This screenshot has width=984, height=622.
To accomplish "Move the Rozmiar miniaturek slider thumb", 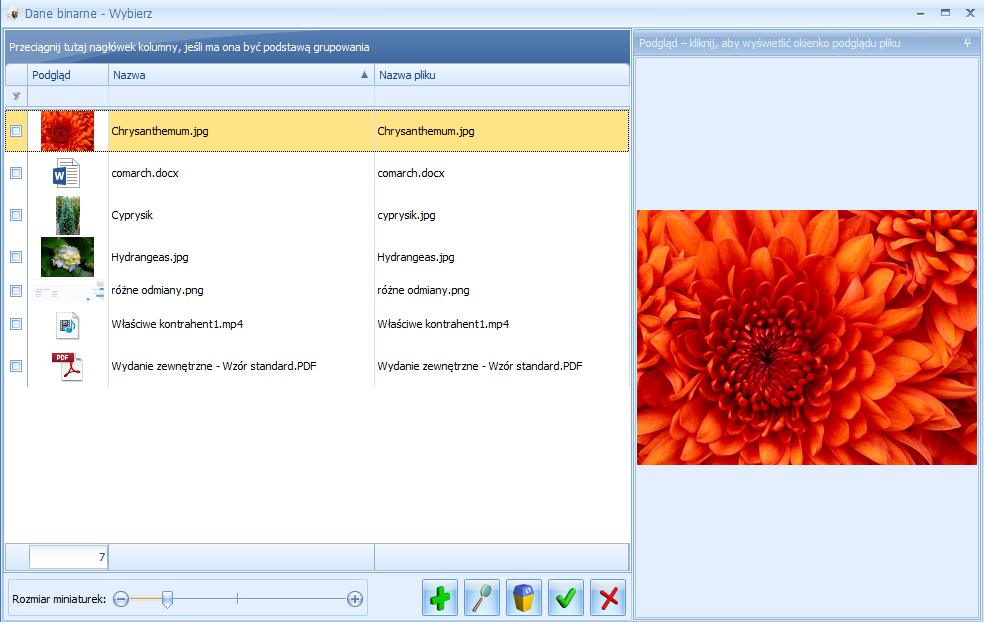I will click(167, 599).
